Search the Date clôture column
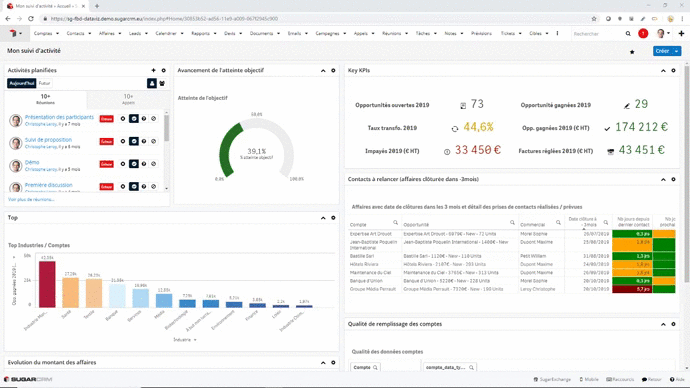Image resolution: width=690 pixels, height=388 pixels. (606, 223)
